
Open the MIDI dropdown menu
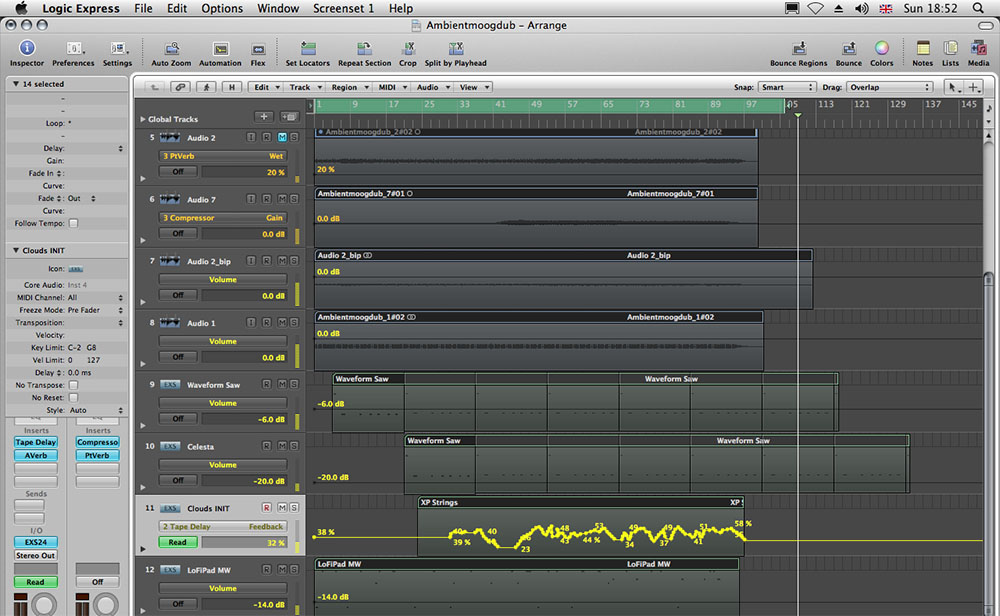[392, 87]
